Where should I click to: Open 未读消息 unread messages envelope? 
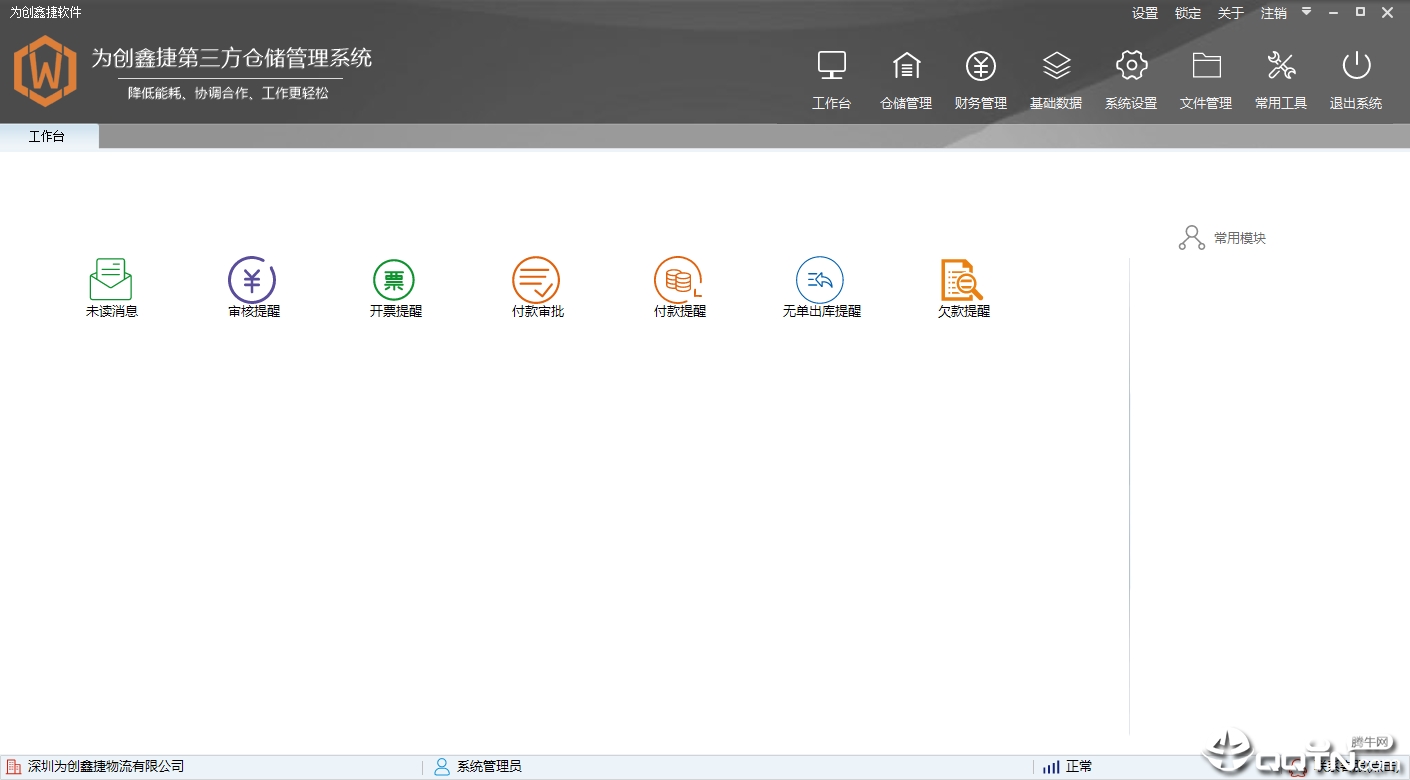point(111,289)
